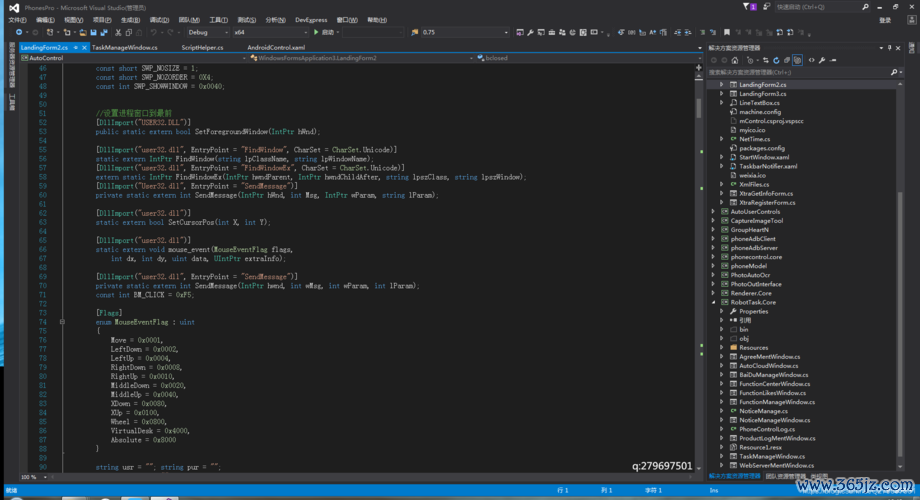Click the cut scissors icon

(x=118, y=32)
